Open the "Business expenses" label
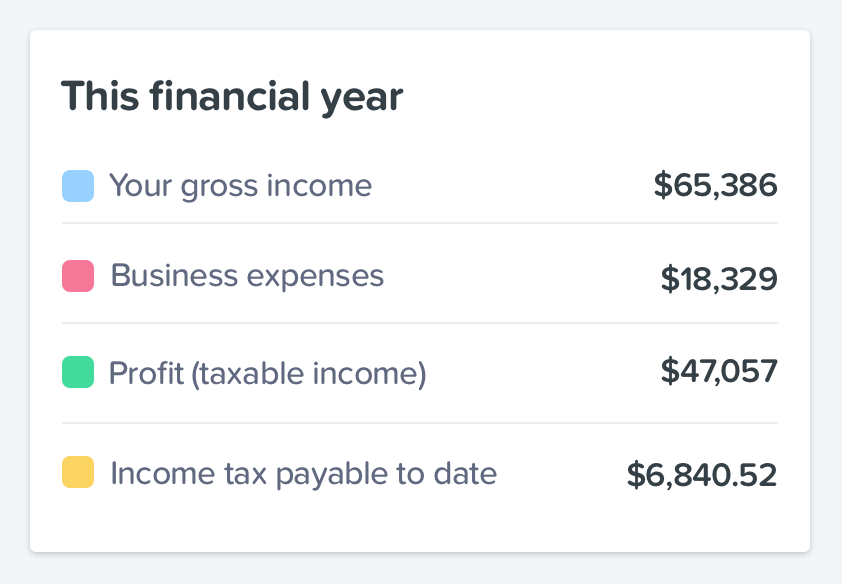Image resolution: width=842 pixels, height=584 pixels. [247, 276]
